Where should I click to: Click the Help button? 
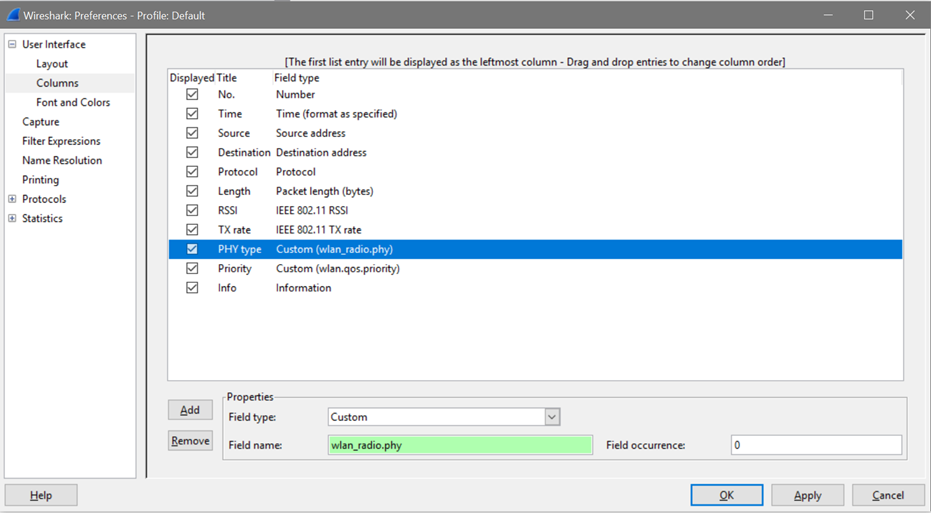coord(41,495)
